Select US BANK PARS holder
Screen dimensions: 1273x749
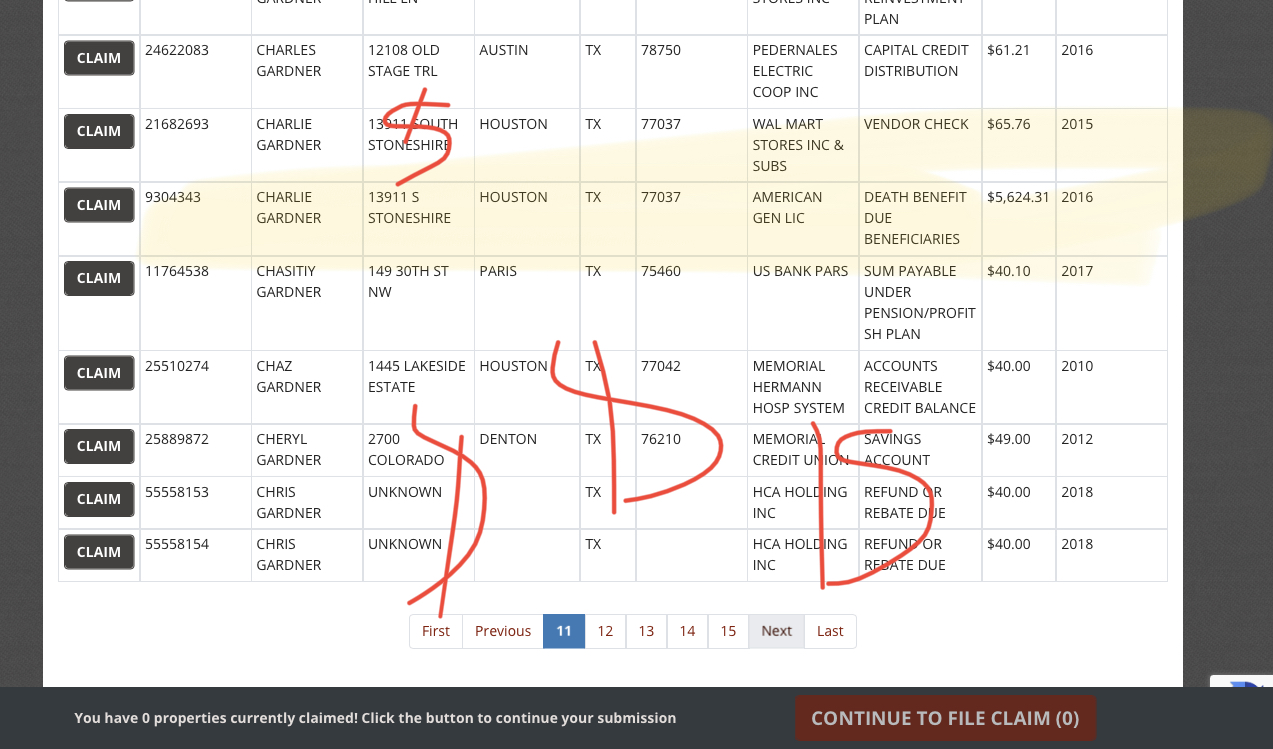pos(803,303)
